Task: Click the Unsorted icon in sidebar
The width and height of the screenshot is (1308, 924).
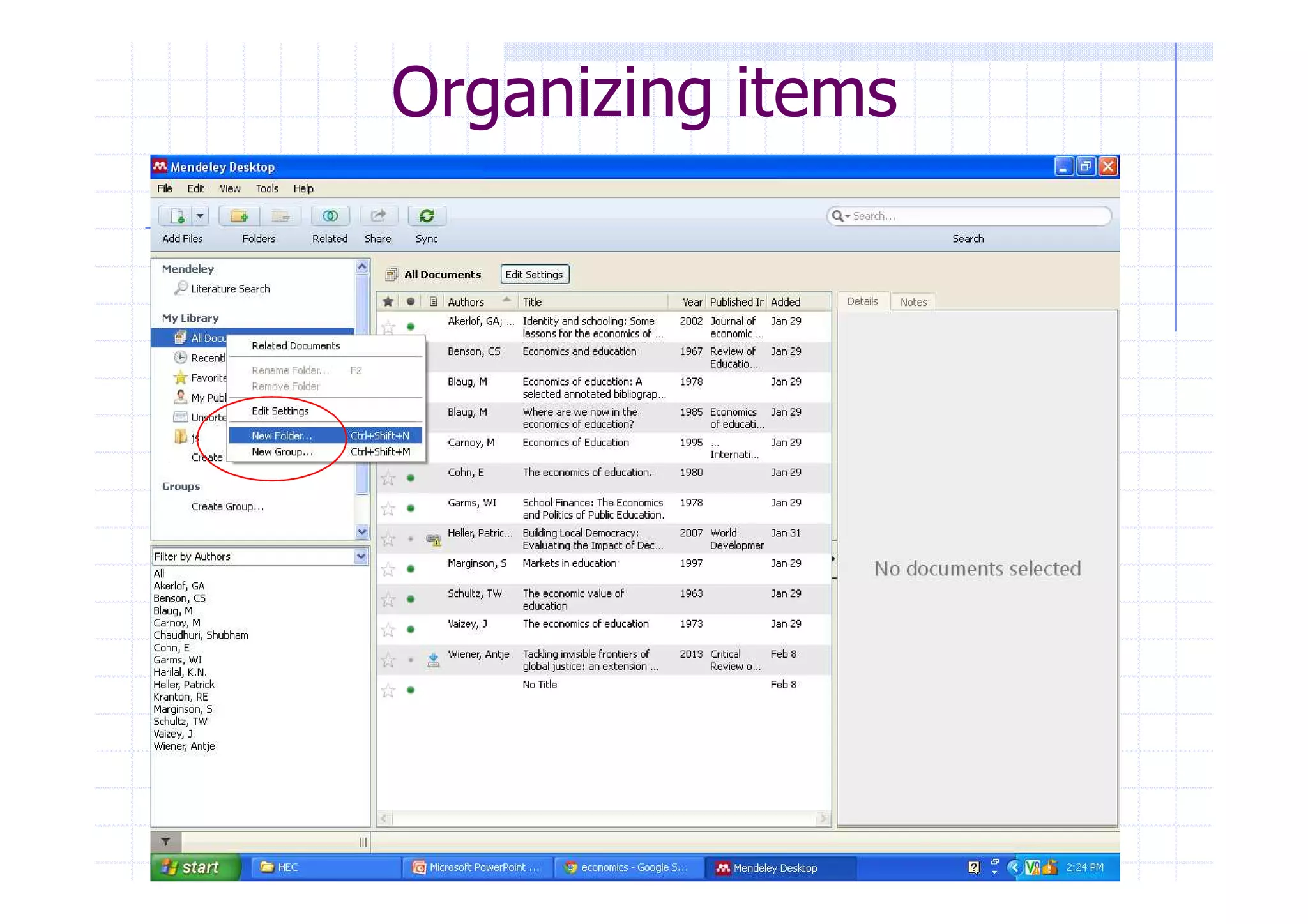Action: click(x=181, y=417)
